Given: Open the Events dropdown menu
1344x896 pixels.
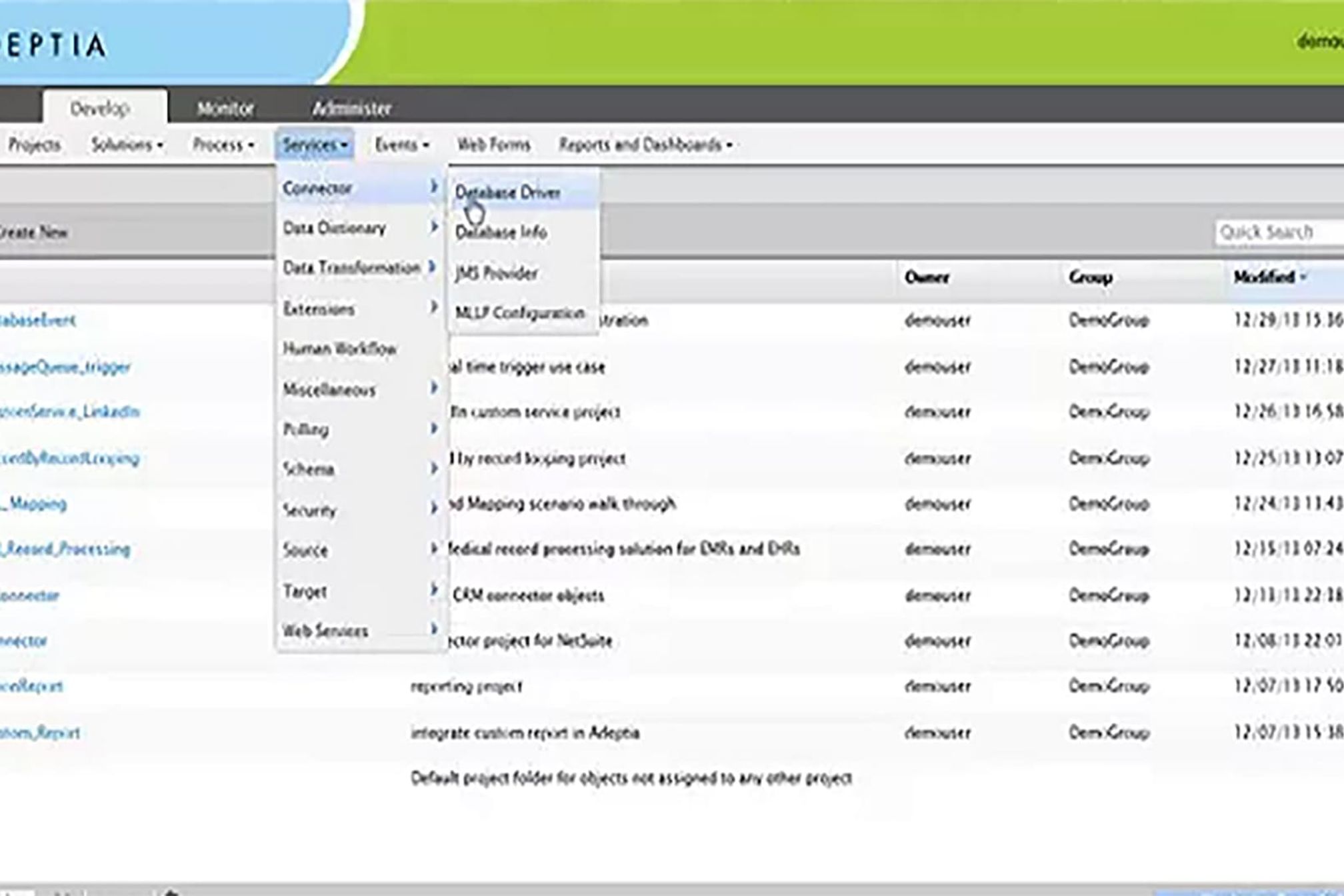Looking at the screenshot, I should 401,145.
